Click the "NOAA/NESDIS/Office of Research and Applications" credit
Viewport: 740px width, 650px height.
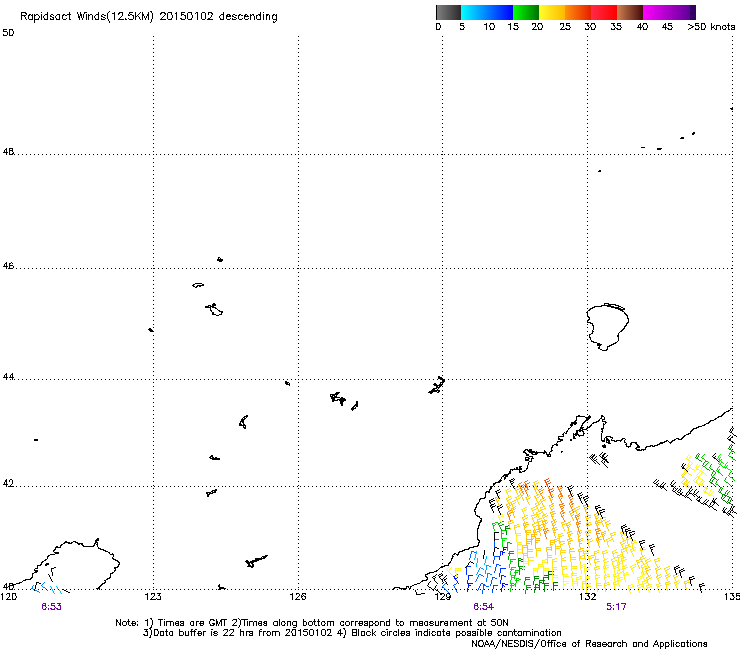pos(589,644)
